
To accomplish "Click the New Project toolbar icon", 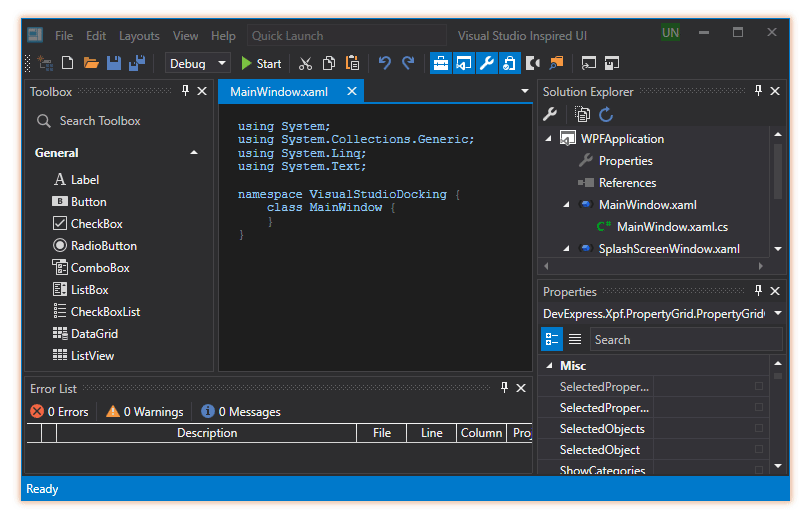I will point(45,63).
